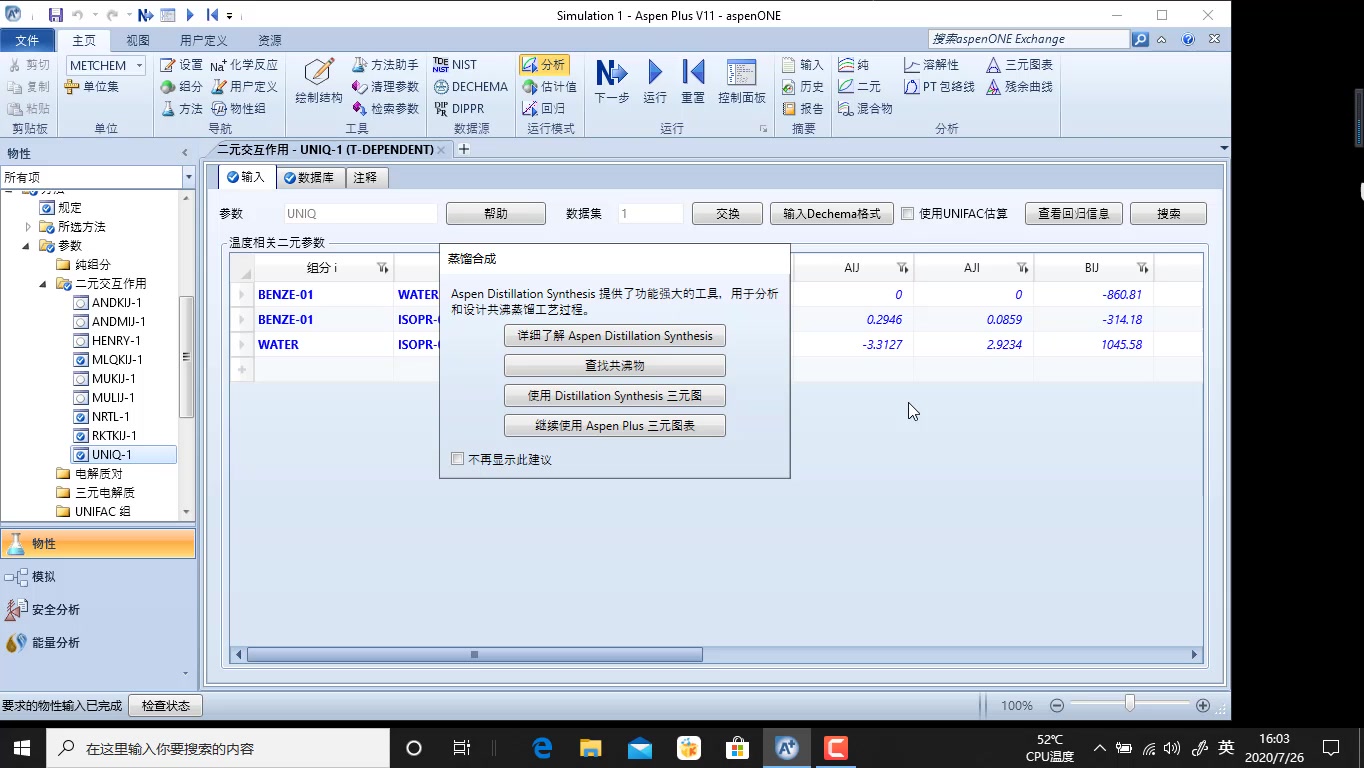The height and width of the screenshot is (768, 1364).
Task: Click the 检查状态 button
Action: [x=166, y=706]
